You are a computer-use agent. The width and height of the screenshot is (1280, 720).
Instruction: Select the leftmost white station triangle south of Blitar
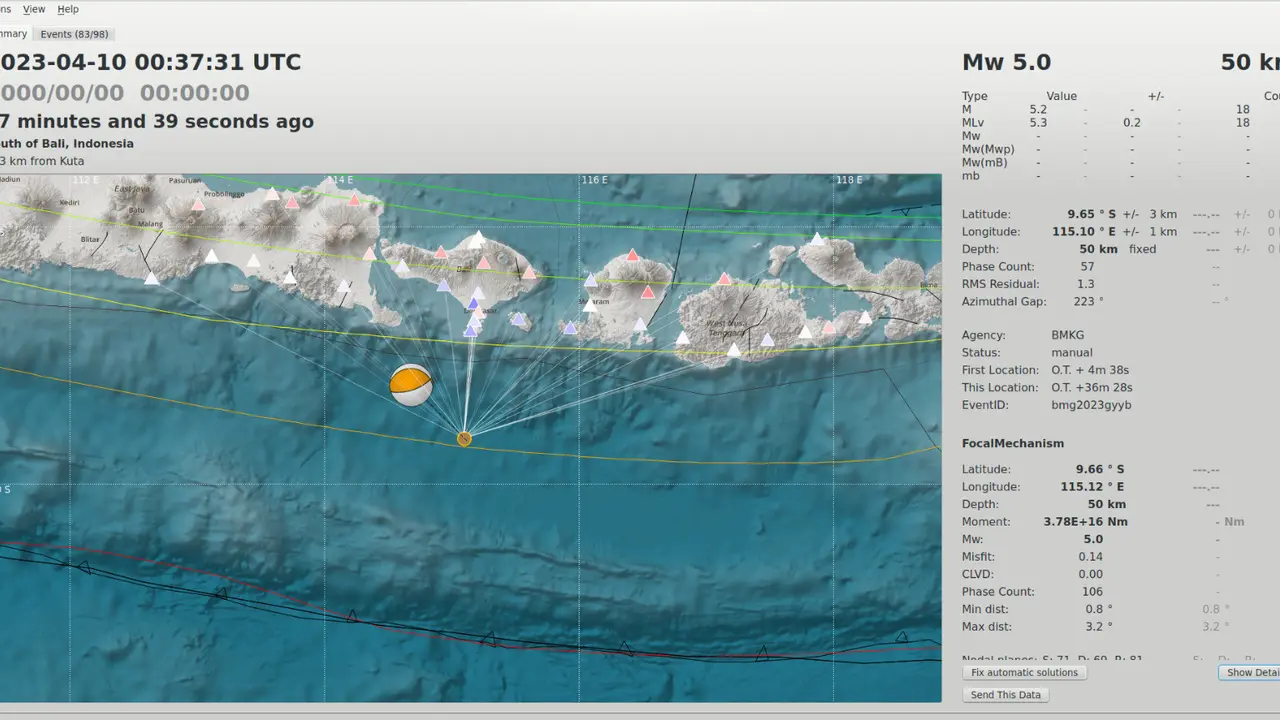pos(151,278)
